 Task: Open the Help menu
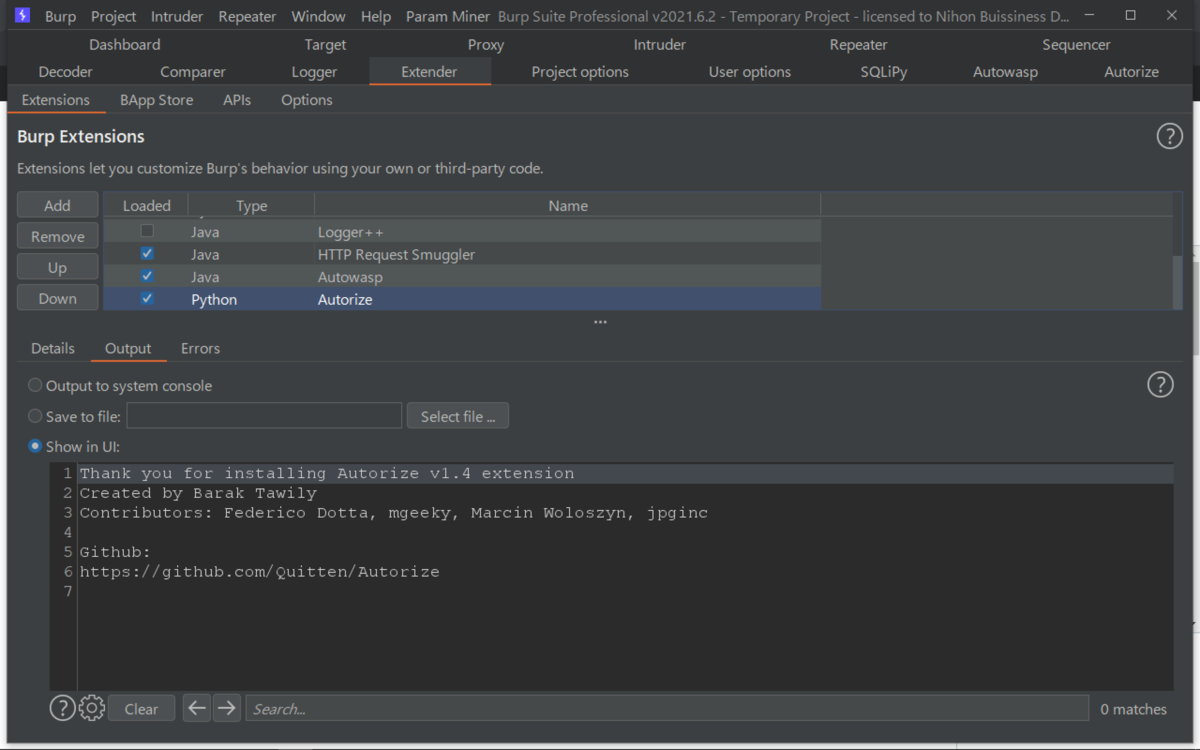(376, 16)
